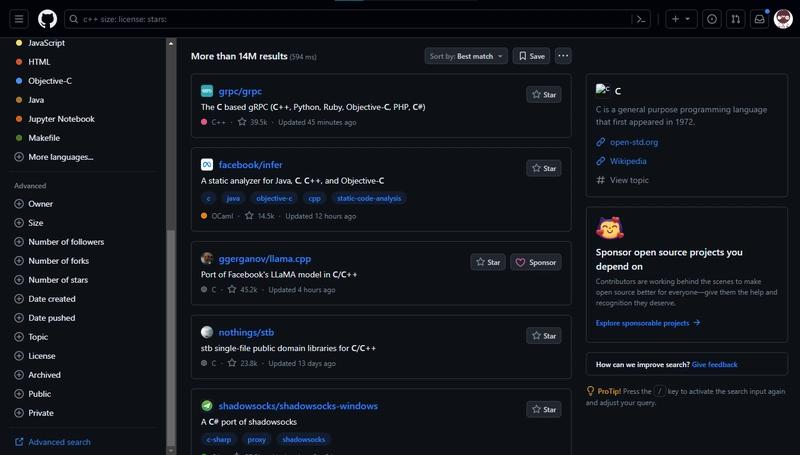
Task: Open nothings/stb repository
Action: [x=246, y=333]
